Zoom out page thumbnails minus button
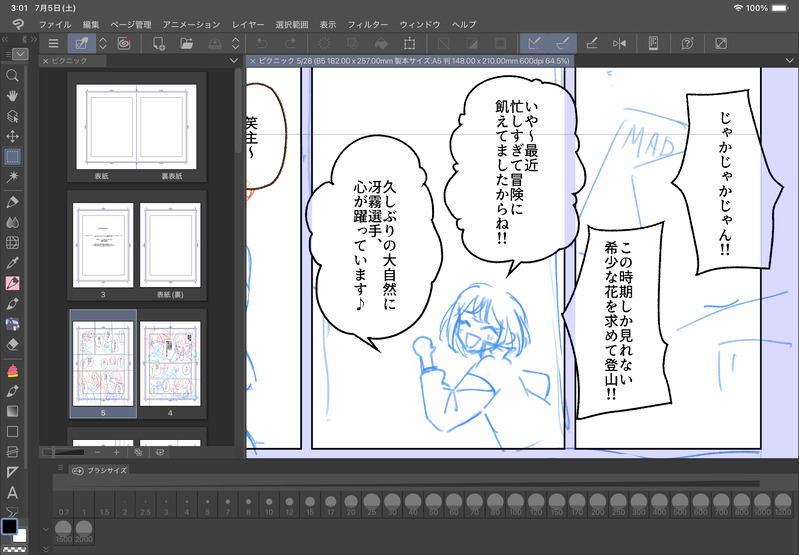 click(97, 452)
